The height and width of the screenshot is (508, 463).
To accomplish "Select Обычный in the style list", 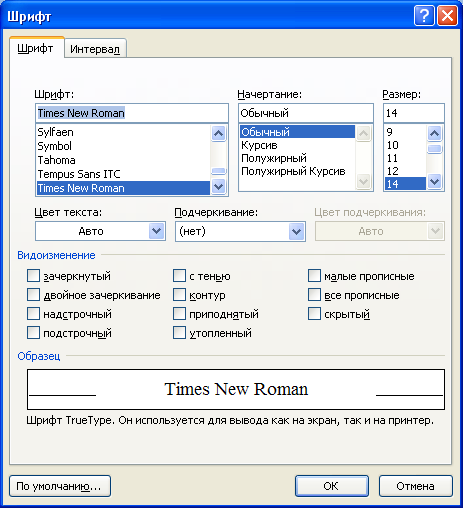I will (x=297, y=132).
